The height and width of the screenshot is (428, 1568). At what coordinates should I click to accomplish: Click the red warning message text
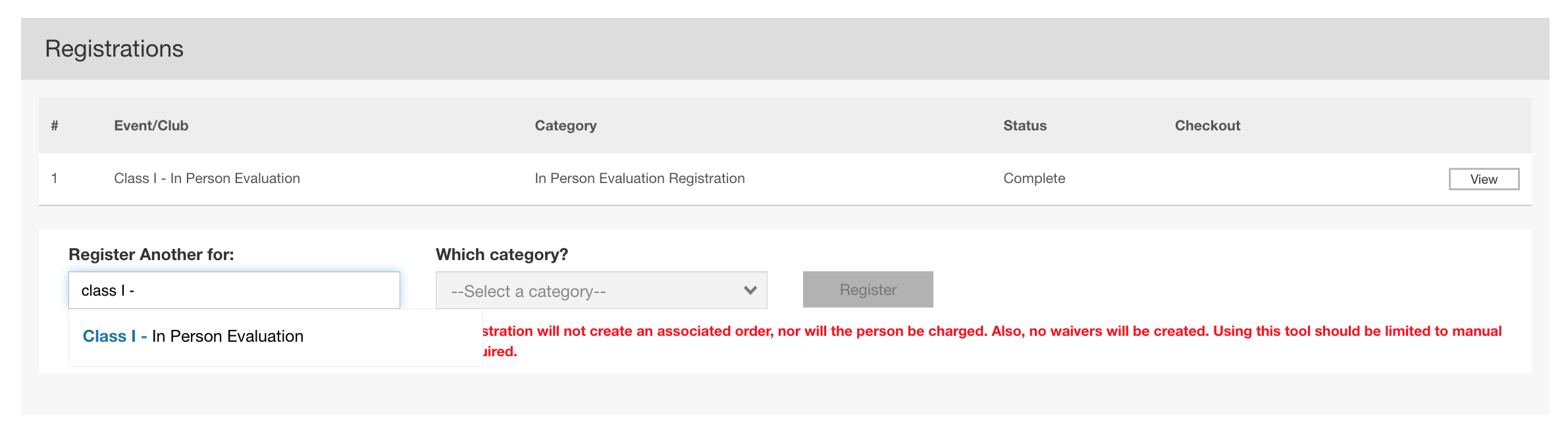pos(987,331)
